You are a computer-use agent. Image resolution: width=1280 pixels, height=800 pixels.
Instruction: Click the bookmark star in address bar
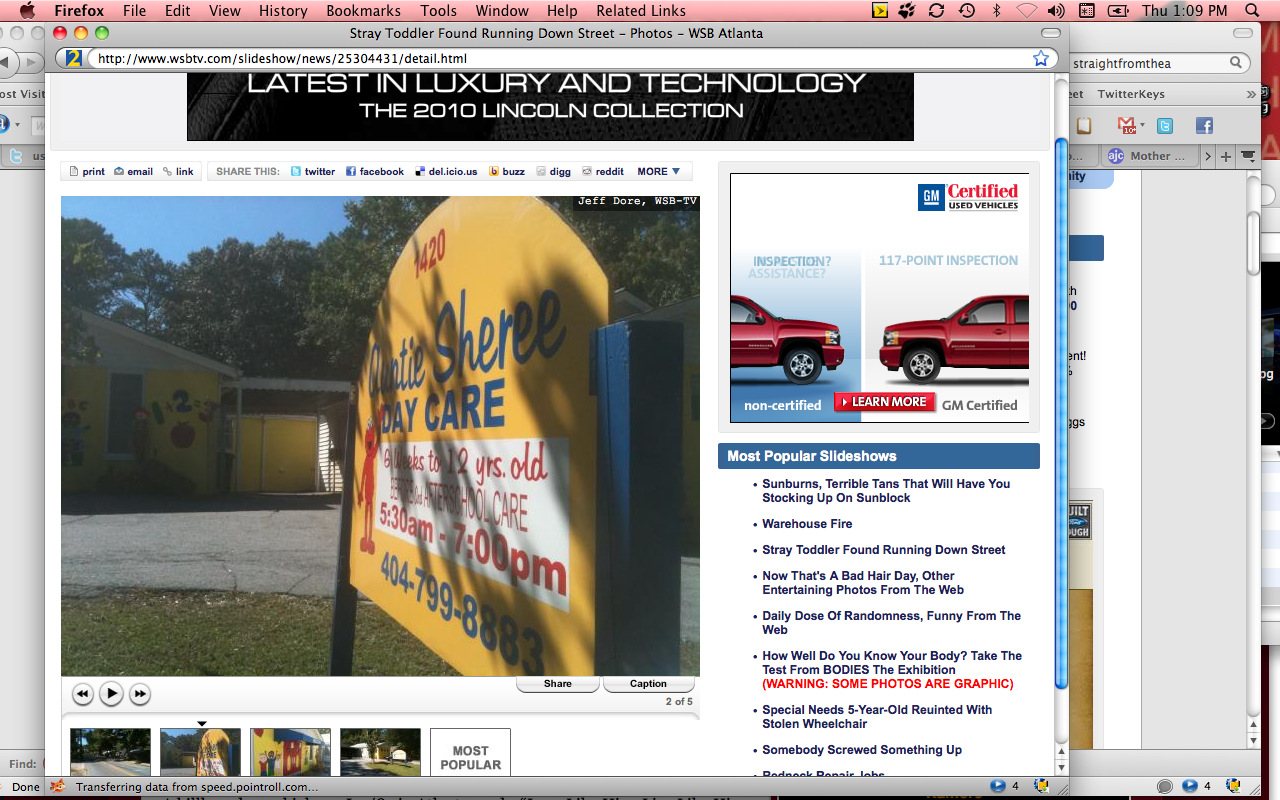1041,59
